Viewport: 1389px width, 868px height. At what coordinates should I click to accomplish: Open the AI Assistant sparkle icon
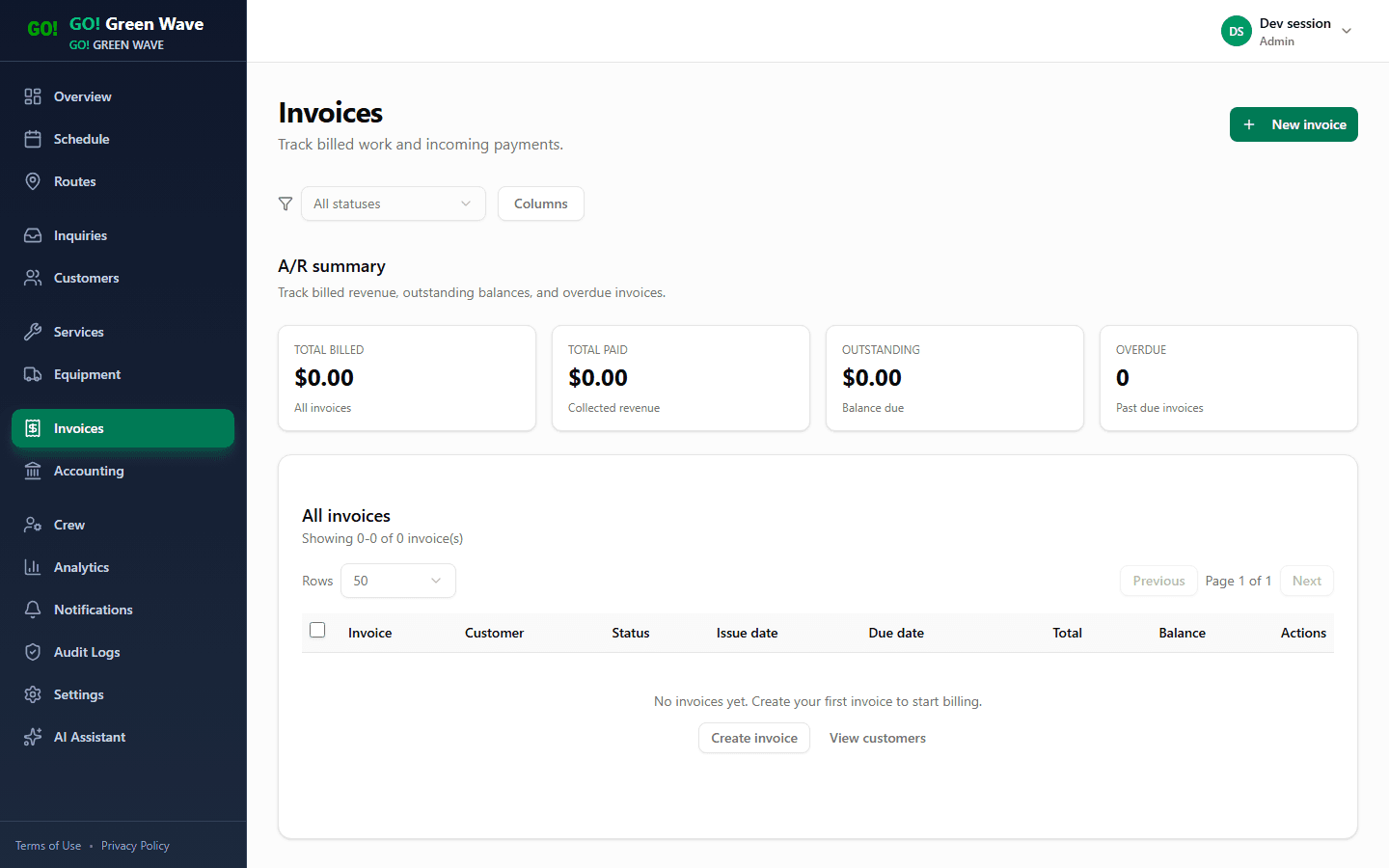point(35,737)
